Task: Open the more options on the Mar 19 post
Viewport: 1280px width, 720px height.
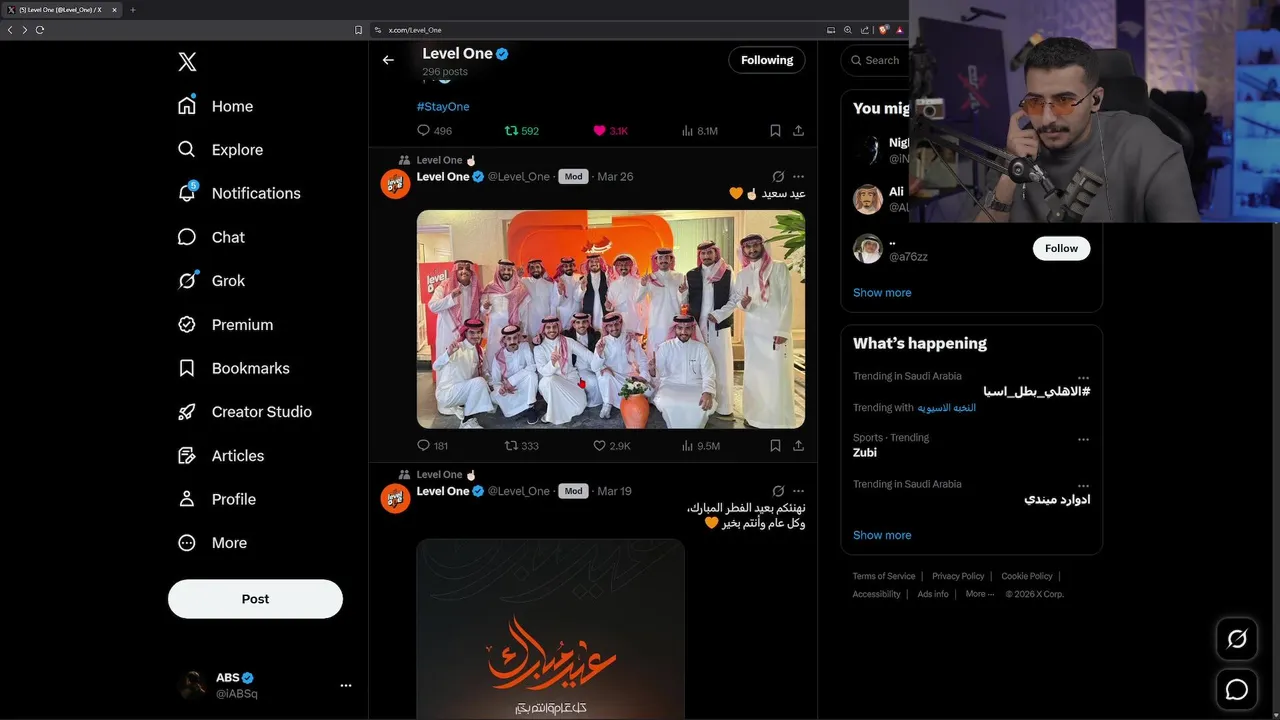Action: point(798,492)
